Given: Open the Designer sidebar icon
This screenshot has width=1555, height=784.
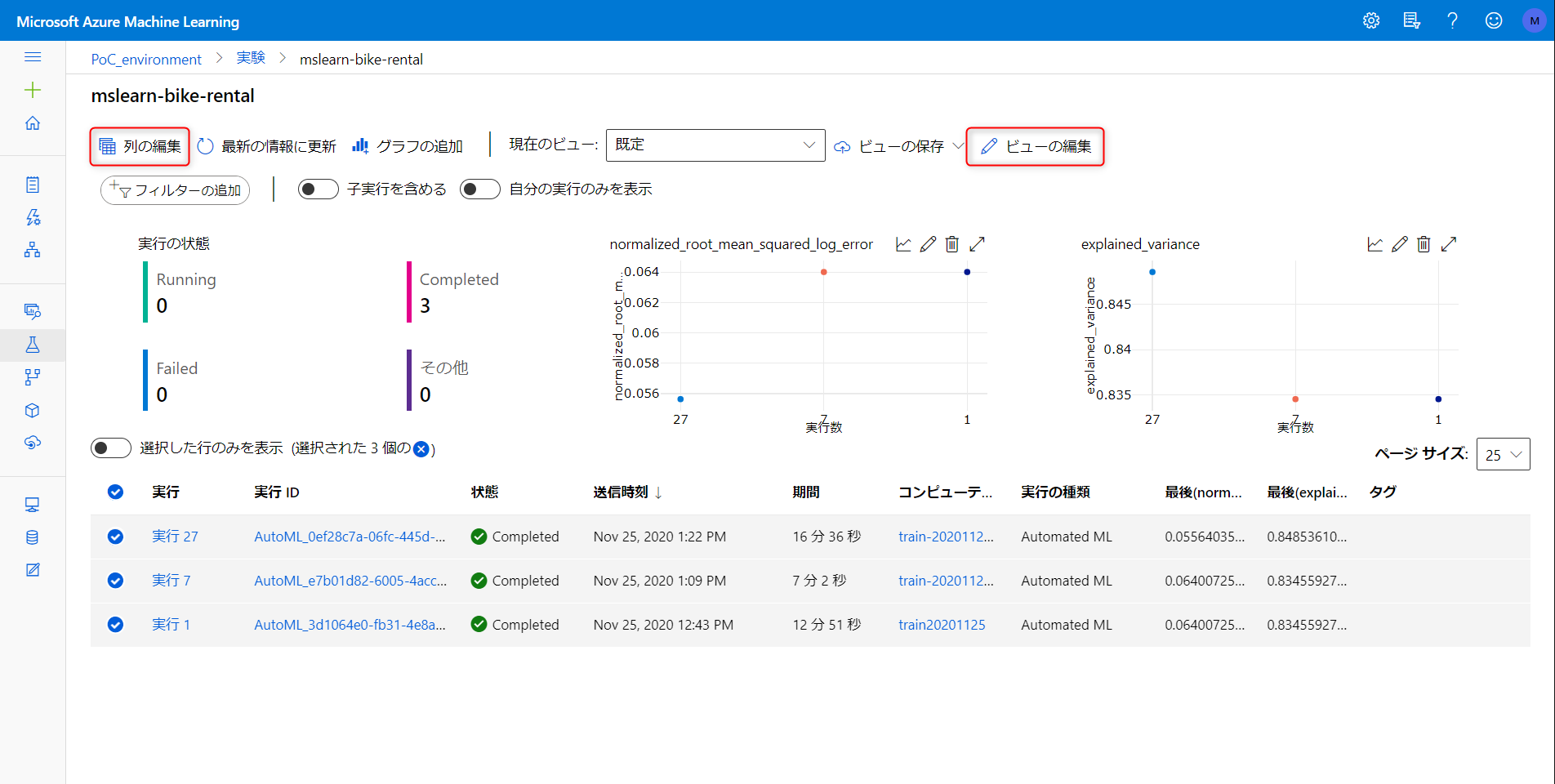Looking at the screenshot, I should 33,250.
